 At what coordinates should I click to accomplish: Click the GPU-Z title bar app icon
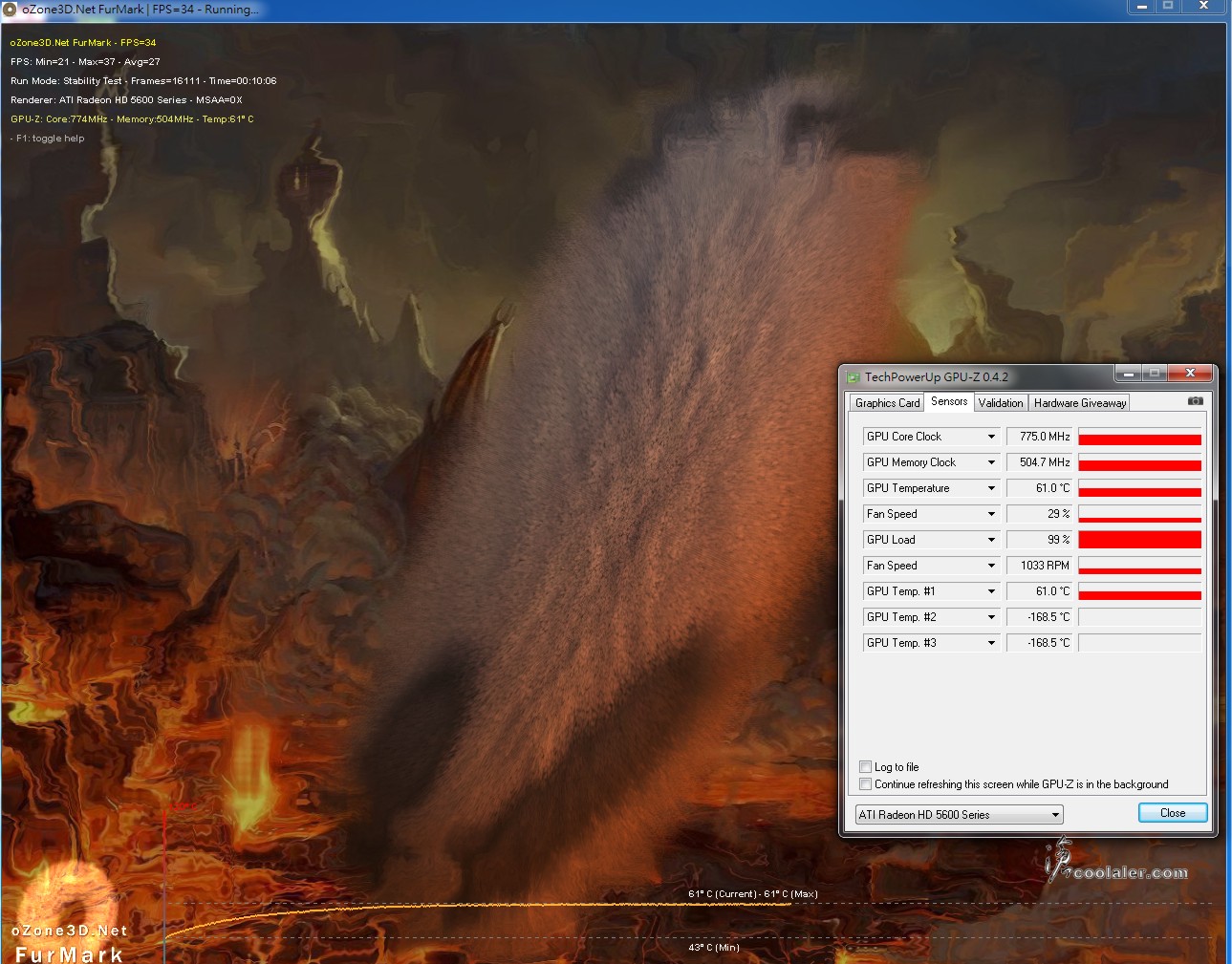(853, 377)
